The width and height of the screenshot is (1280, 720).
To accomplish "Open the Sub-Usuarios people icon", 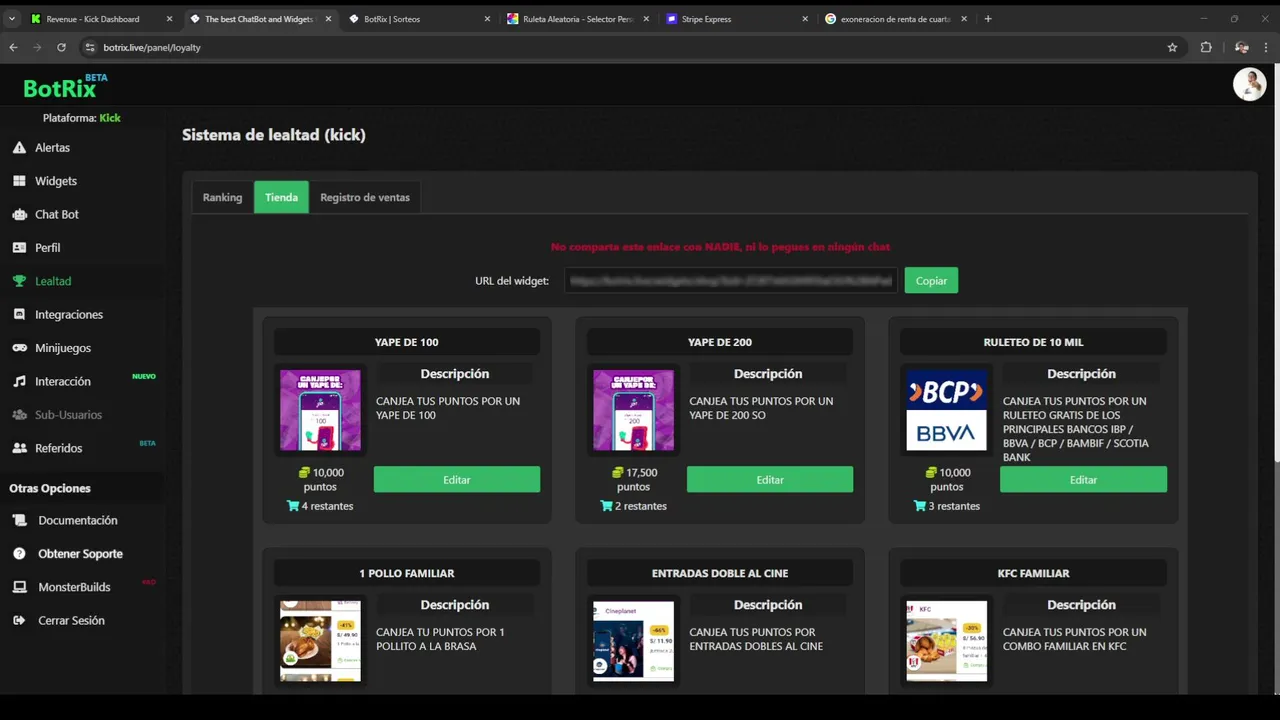I will coord(19,415).
